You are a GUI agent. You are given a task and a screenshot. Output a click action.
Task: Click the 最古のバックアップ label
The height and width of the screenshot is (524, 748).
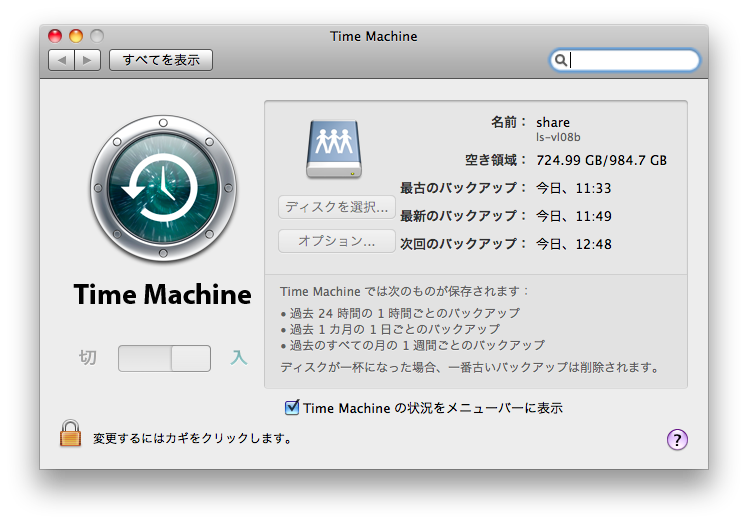pos(462,188)
